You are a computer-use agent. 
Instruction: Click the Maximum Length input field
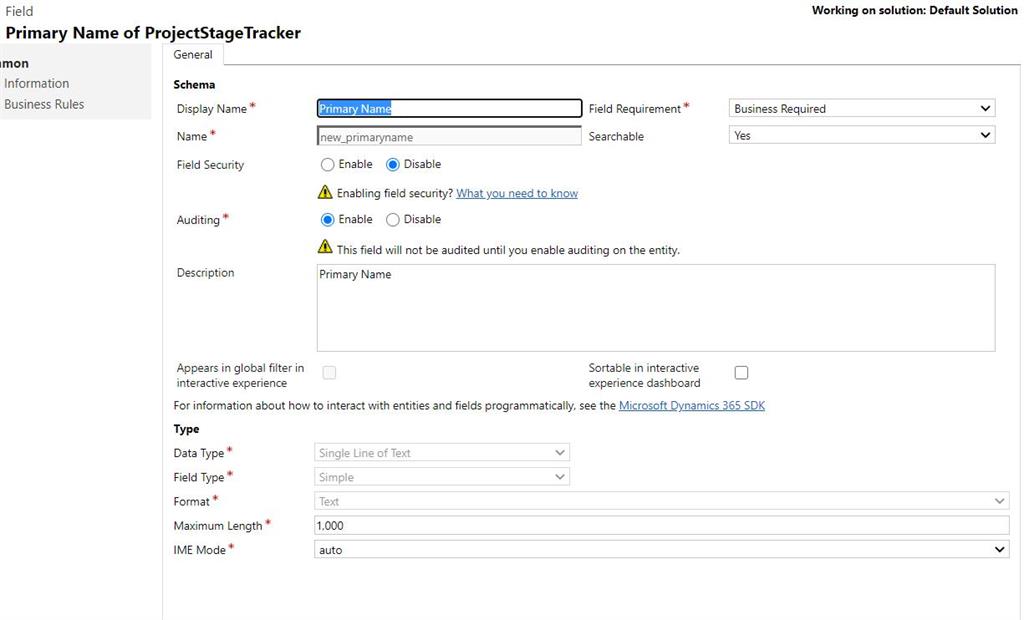tap(660, 525)
